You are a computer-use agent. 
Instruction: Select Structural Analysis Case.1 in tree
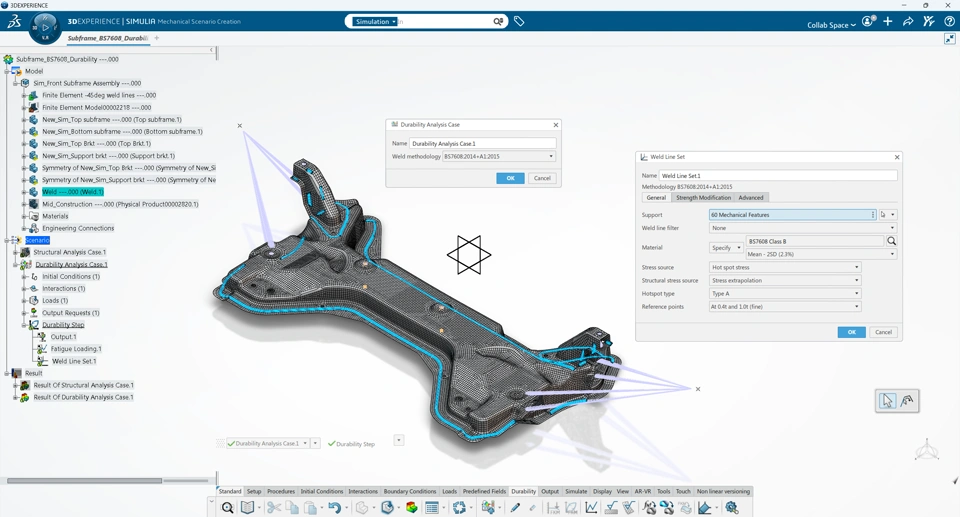click(x=69, y=252)
